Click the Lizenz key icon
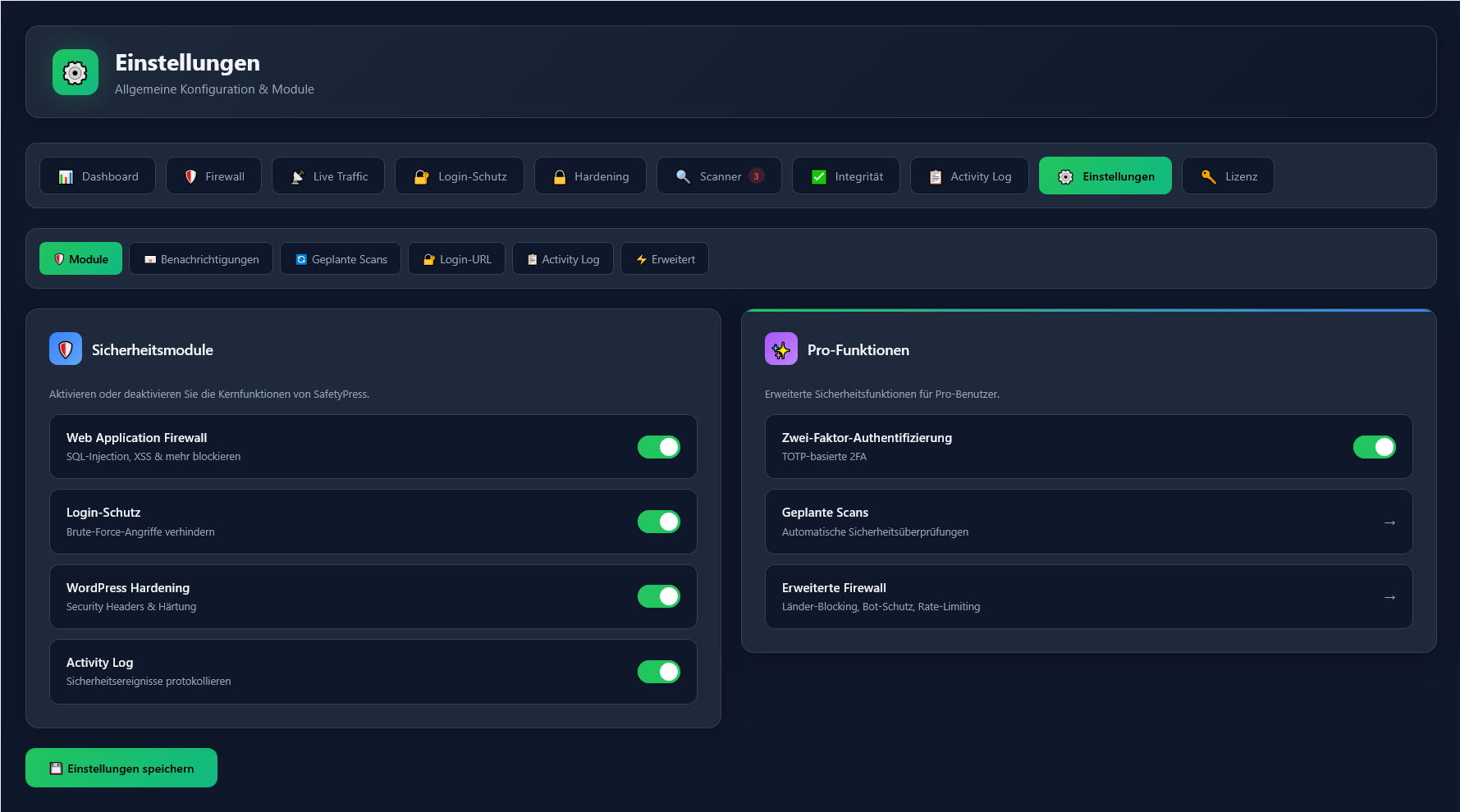 (x=1208, y=176)
